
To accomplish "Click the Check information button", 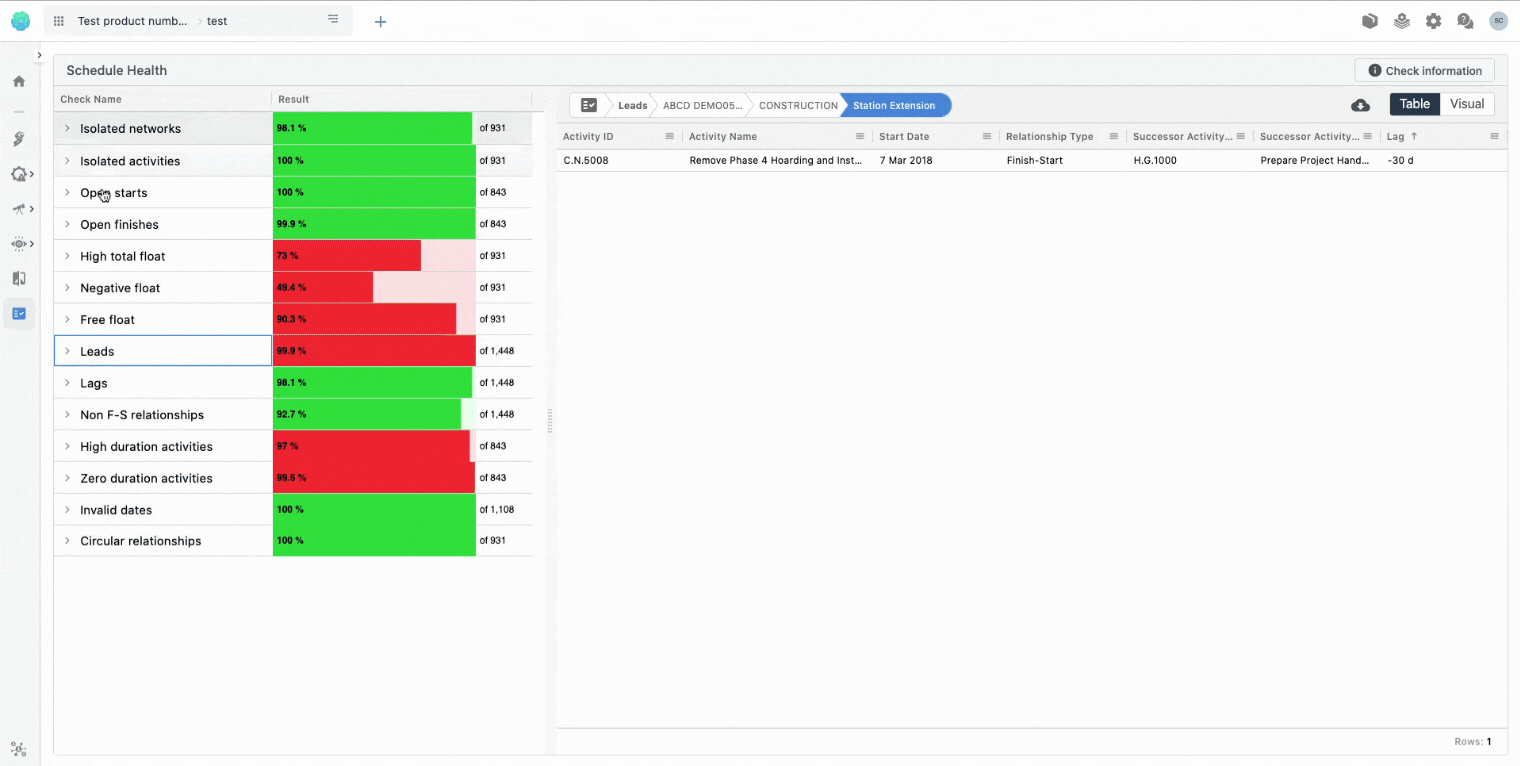I will (1424, 71).
